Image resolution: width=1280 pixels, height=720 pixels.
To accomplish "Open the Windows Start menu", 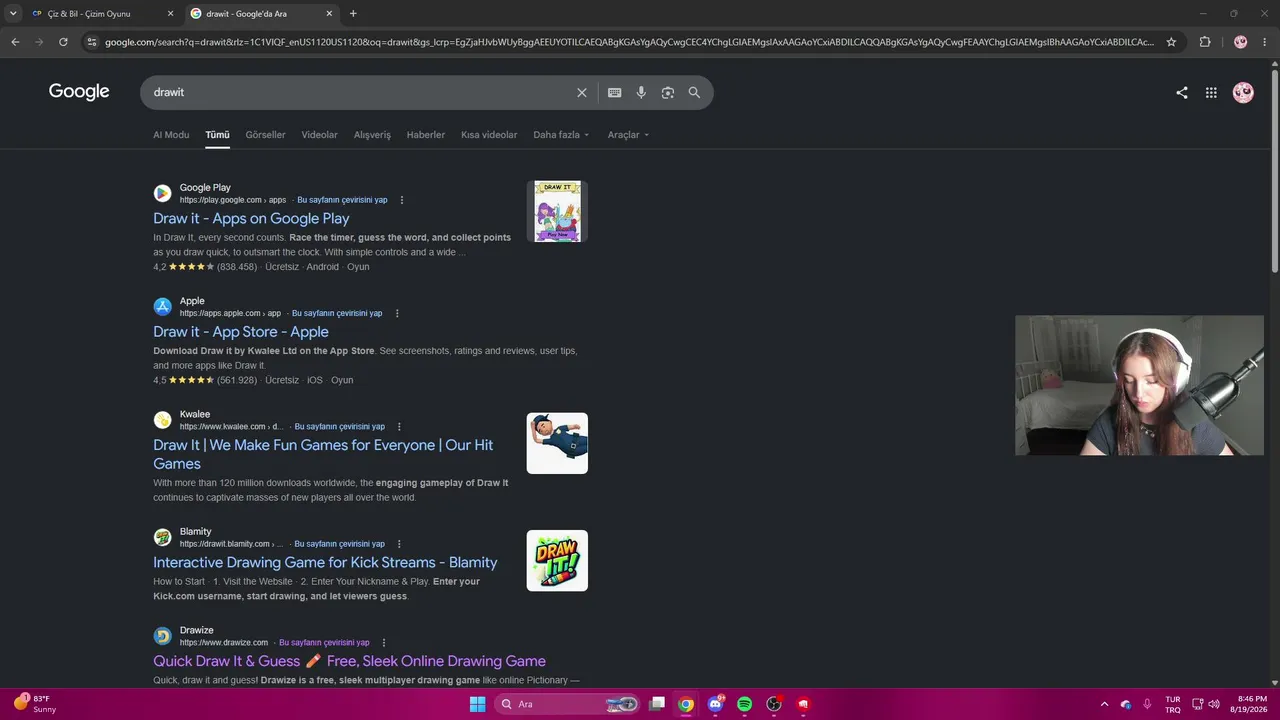I will pos(477,704).
